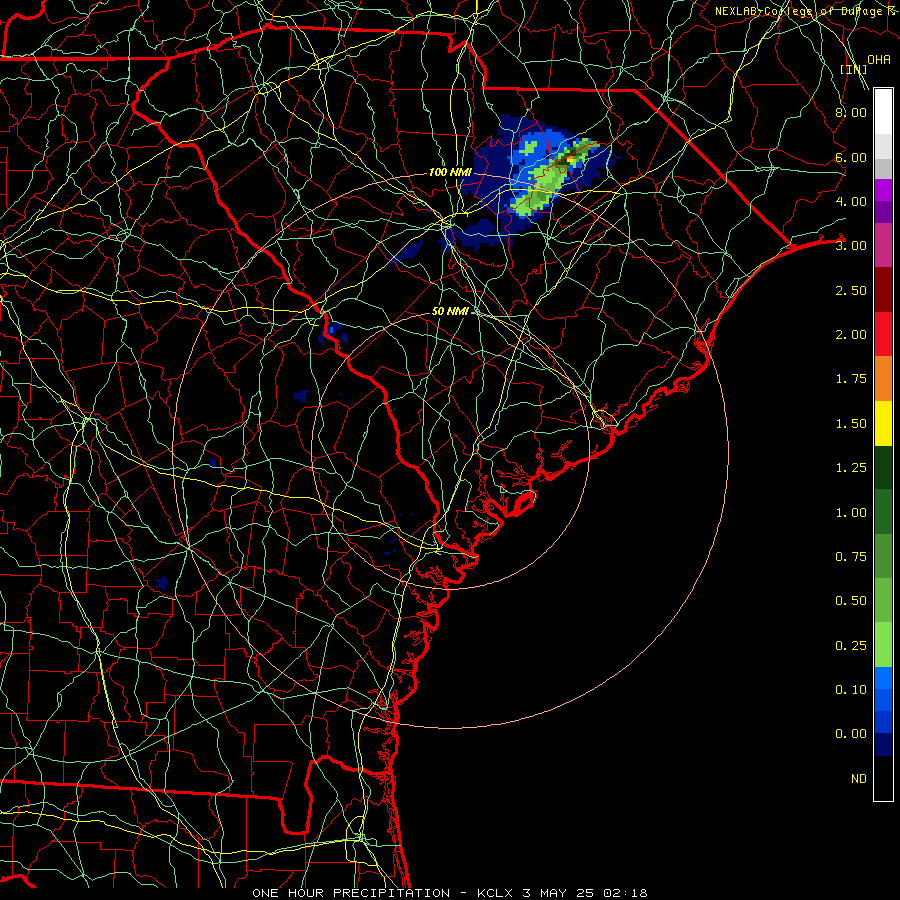Screen dimensions: 900x900
Task: Click the '[IN]' units label
Action: pos(854,69)
